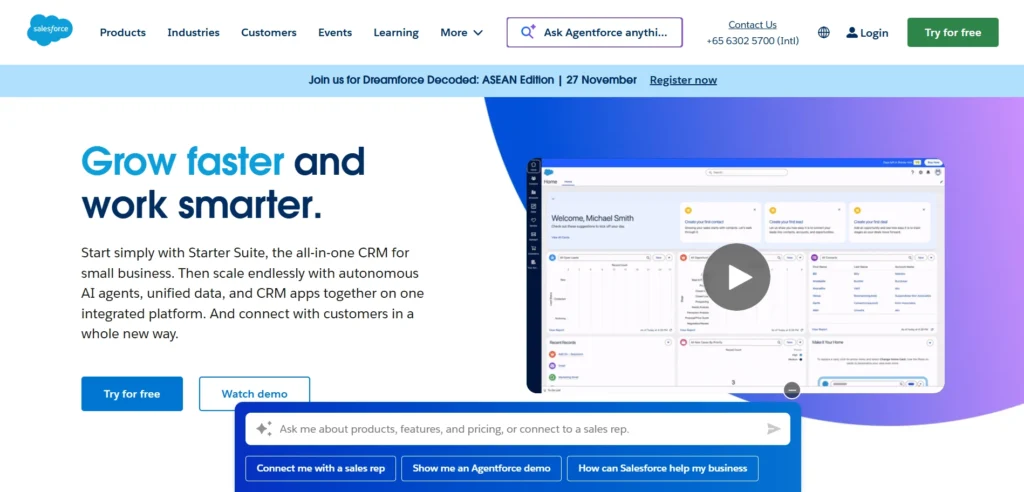Minimize the chat panel with the minus button

(x=792, y=390)
